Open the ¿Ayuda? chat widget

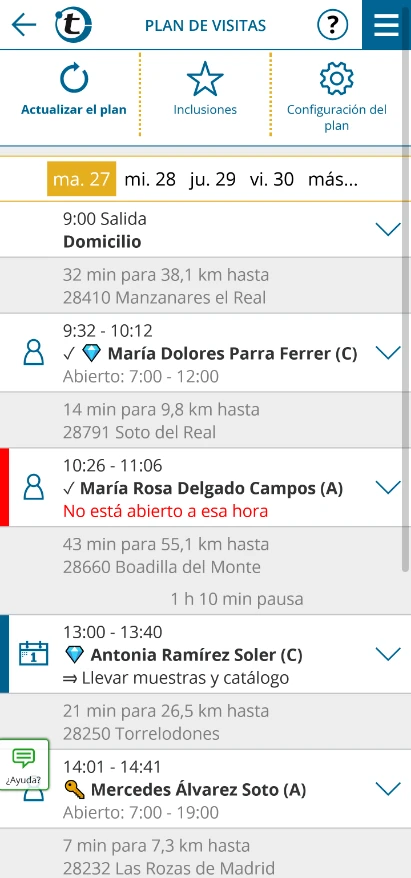point(24,765)
